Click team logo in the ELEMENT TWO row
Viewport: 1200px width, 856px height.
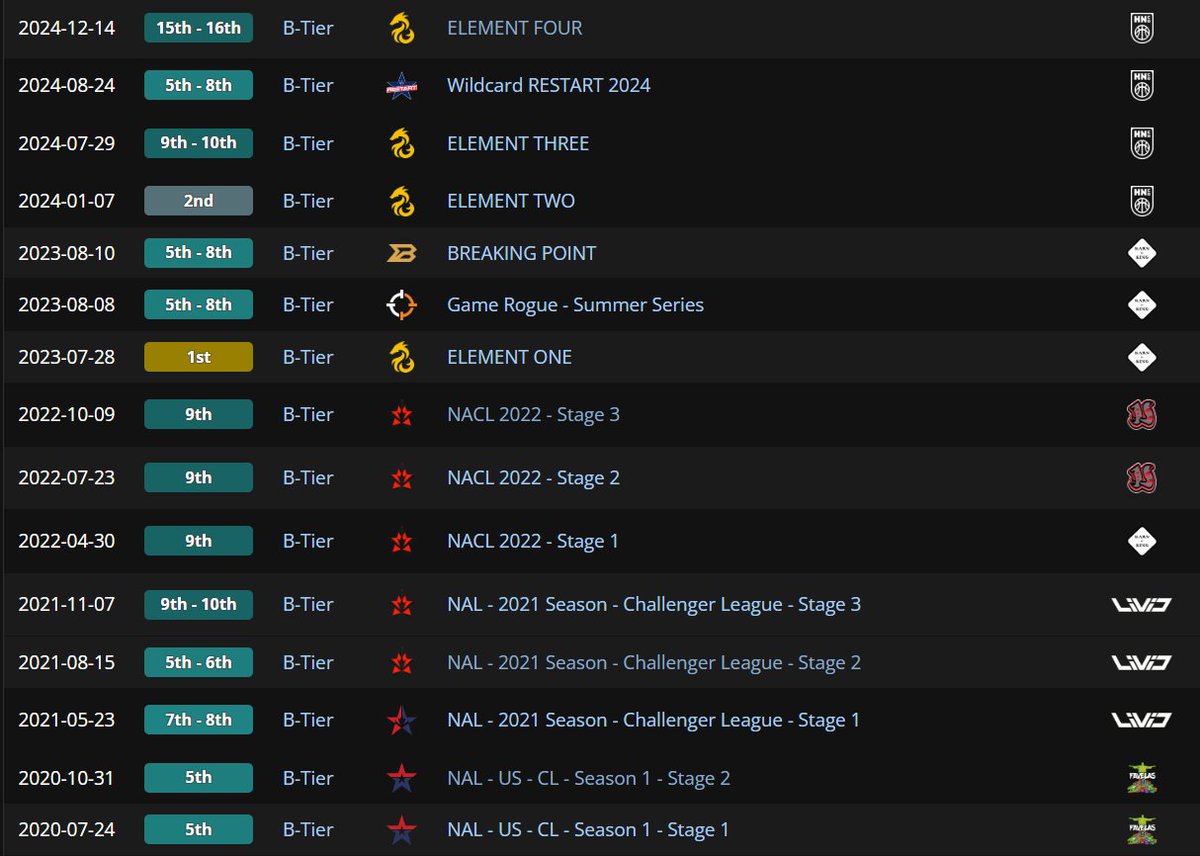pyautogui.click(x=1141, y=201)
